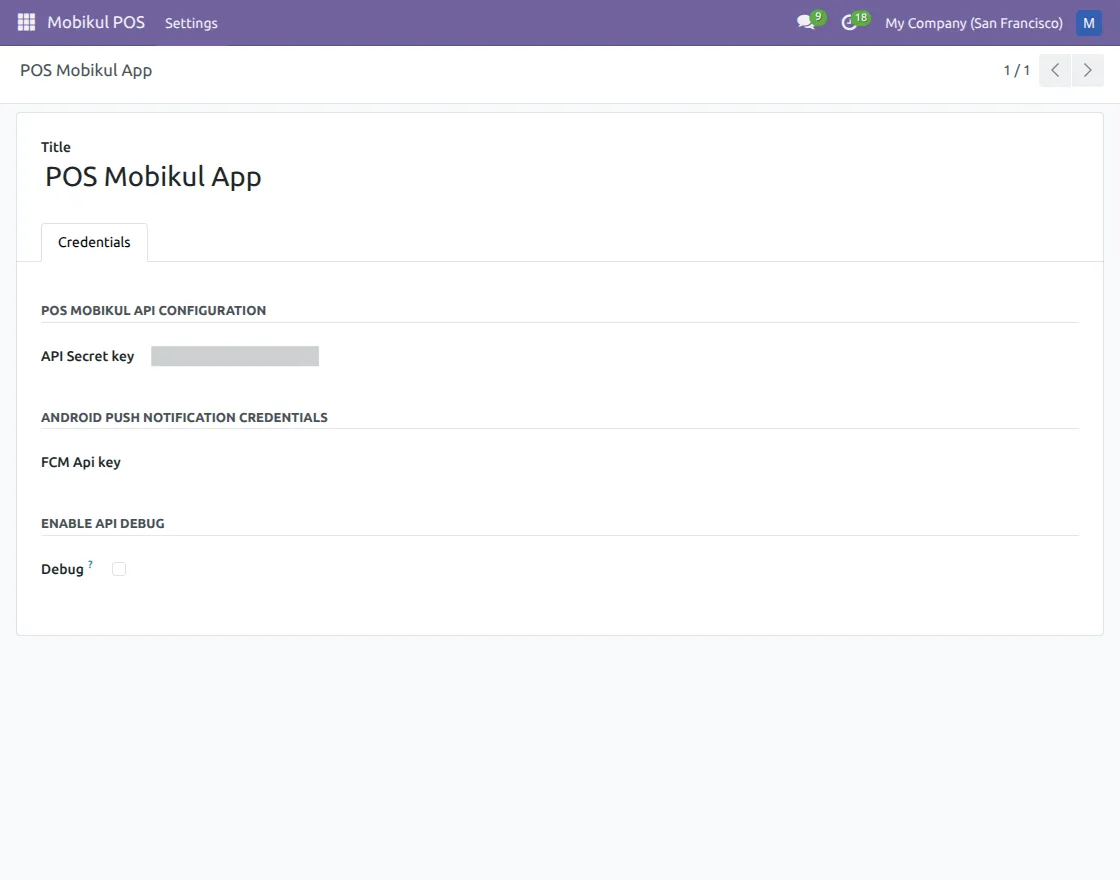The width and height of the screenshot is (1120, 880).
Task: Show Debug field help question mark
Action: pos(90,564)
